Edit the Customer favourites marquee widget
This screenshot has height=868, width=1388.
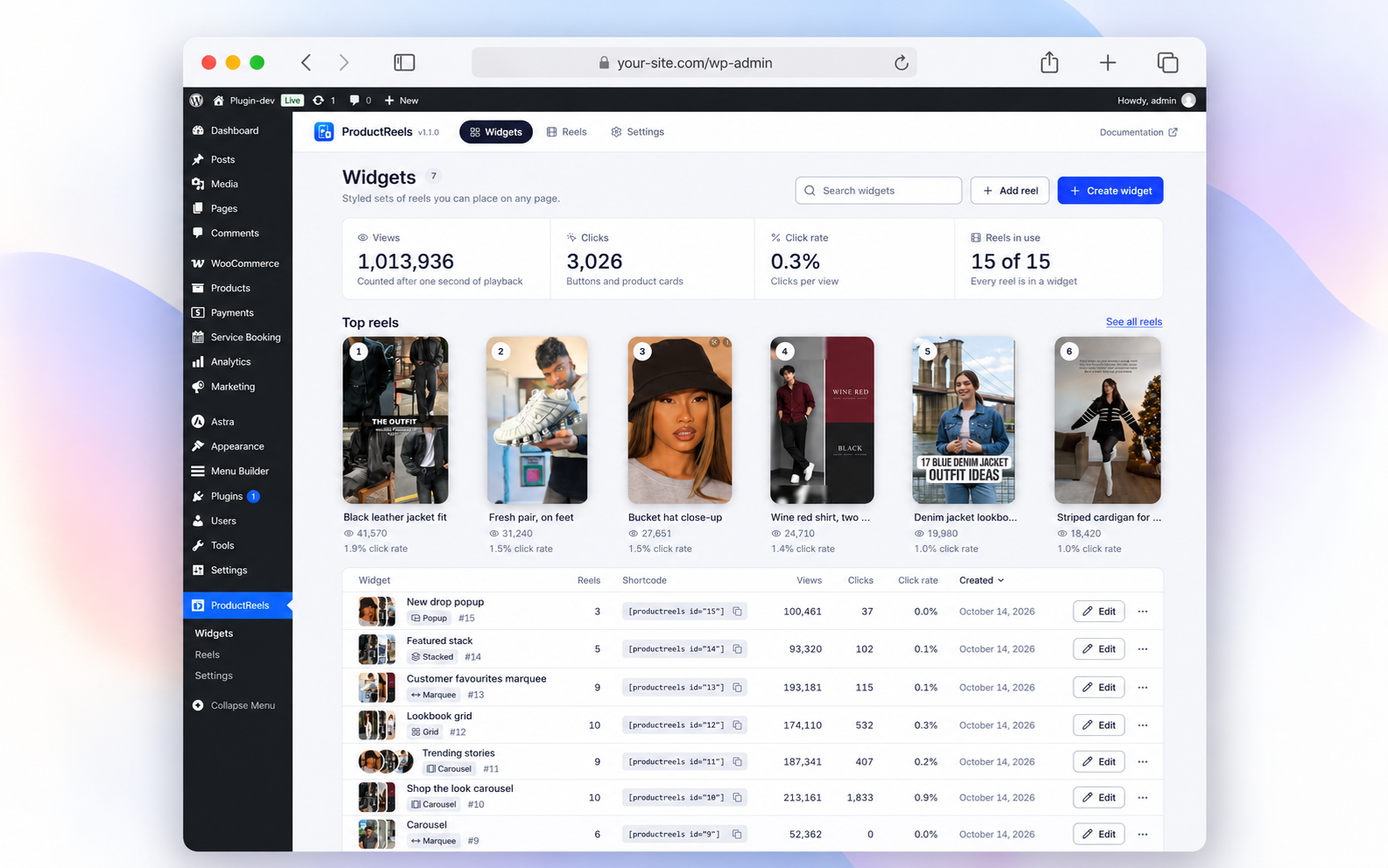click(x=1099, y=688)
